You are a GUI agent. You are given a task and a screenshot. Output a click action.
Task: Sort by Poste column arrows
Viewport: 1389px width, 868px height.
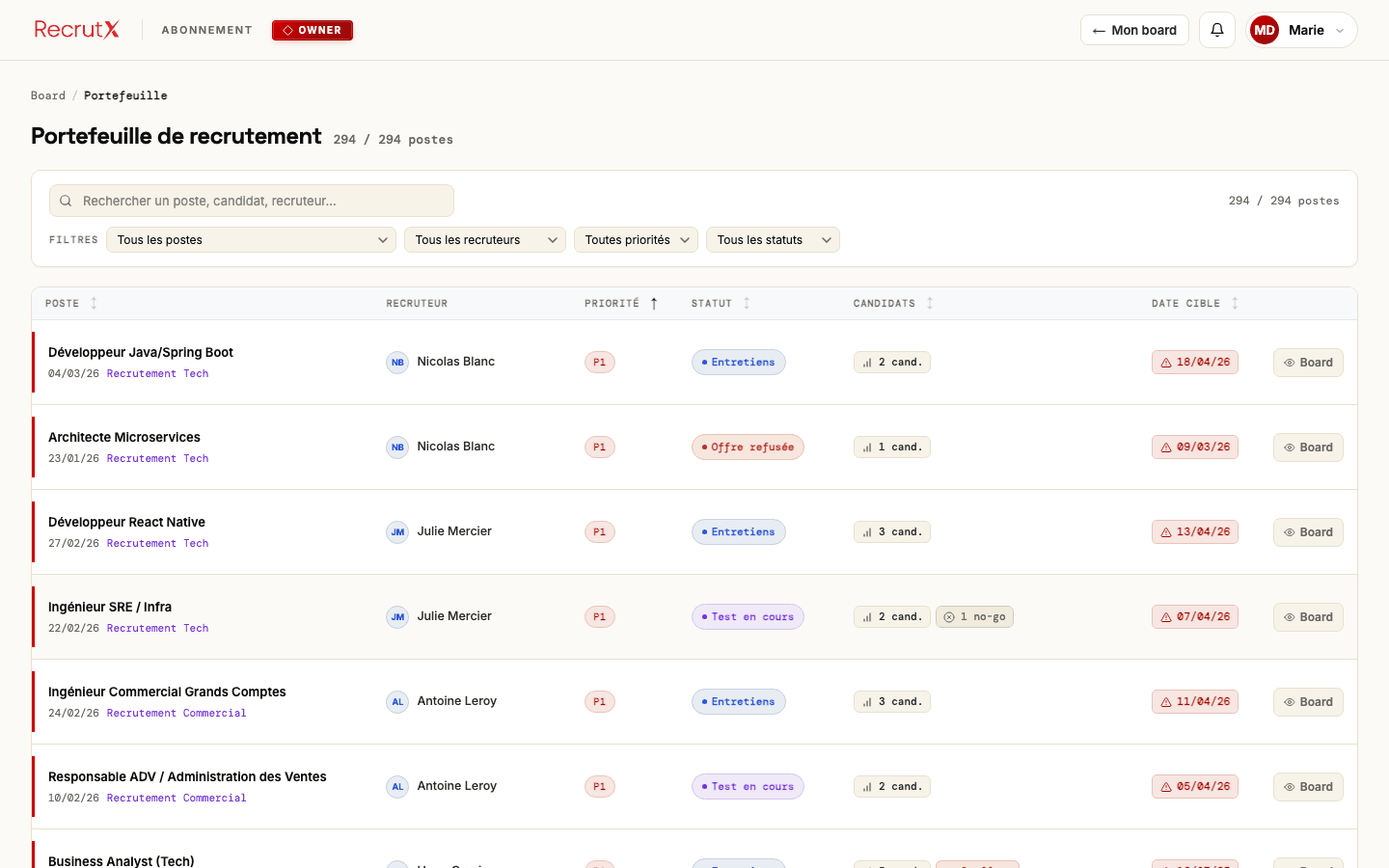pos(94,303)
